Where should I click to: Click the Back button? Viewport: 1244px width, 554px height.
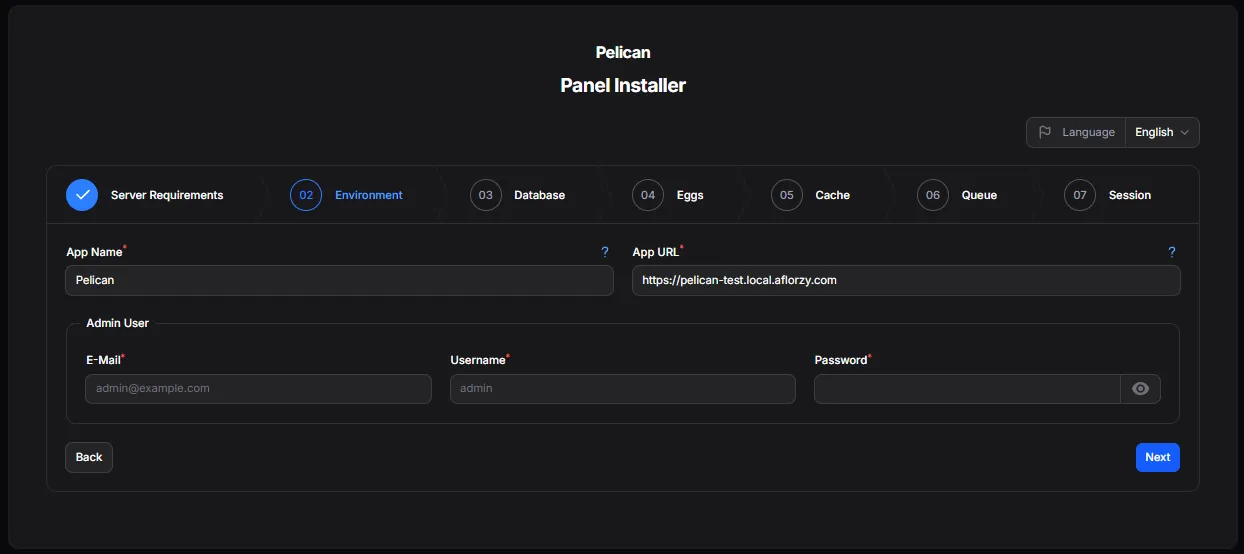[89, 457]
